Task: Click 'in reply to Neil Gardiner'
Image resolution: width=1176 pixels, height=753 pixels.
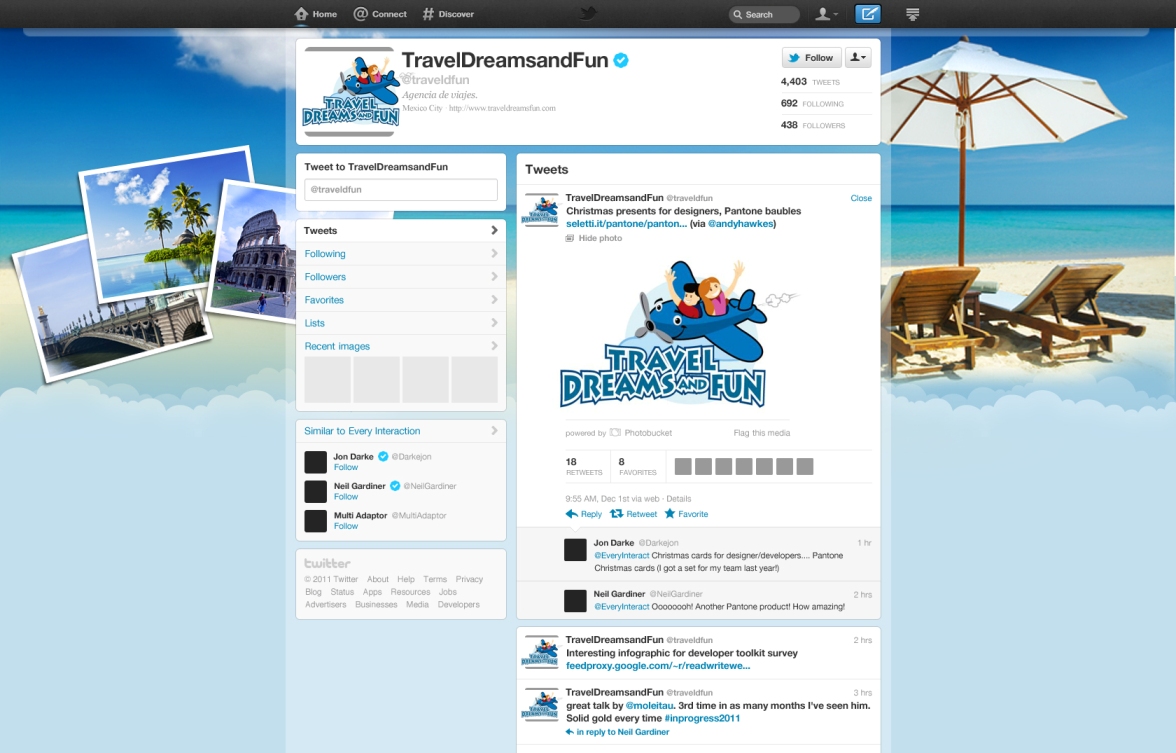Action: pyautogui.click(x=617, y=732)
